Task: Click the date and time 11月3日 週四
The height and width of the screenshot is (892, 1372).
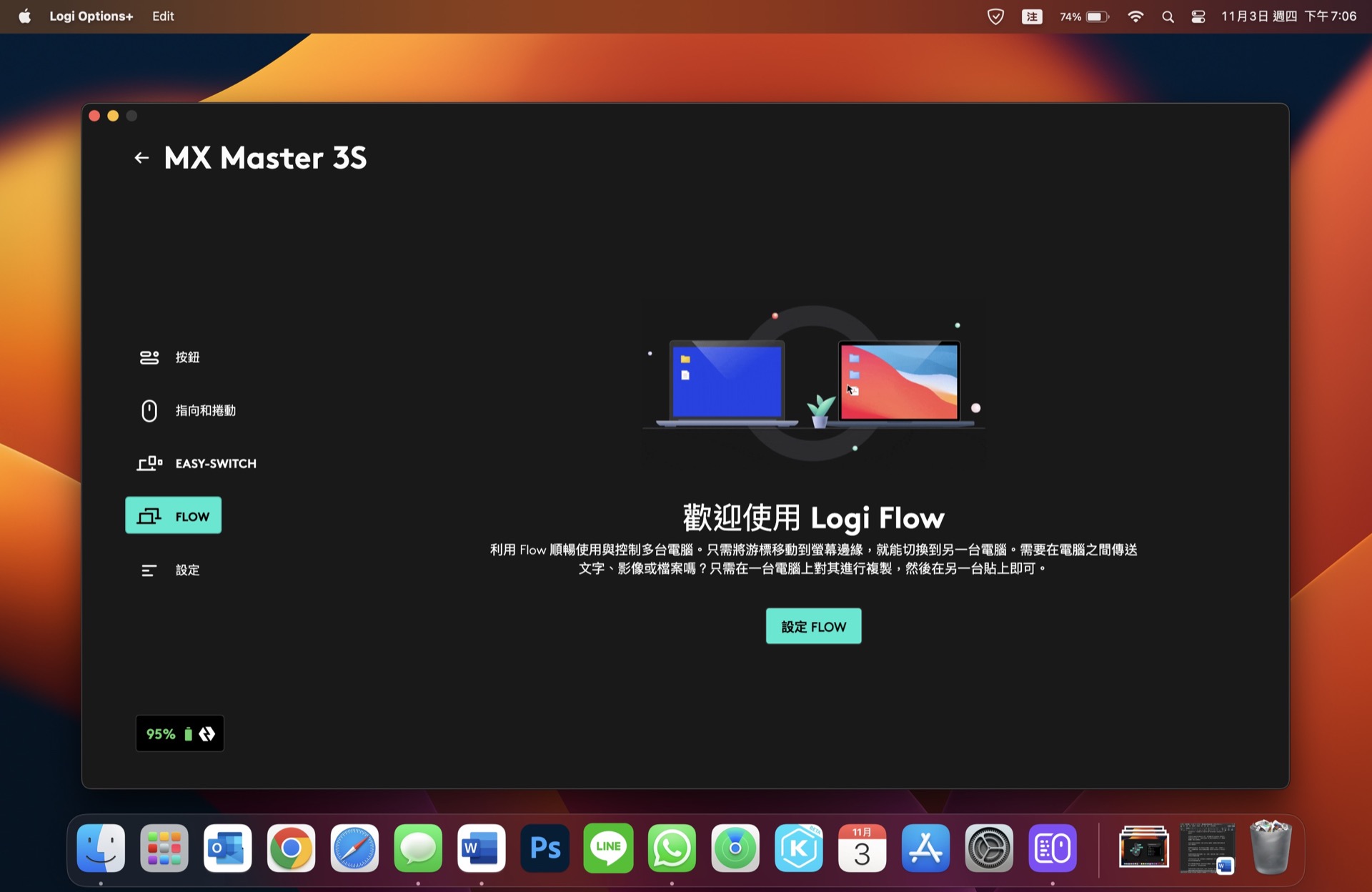Action: (x=1288, y=16)
